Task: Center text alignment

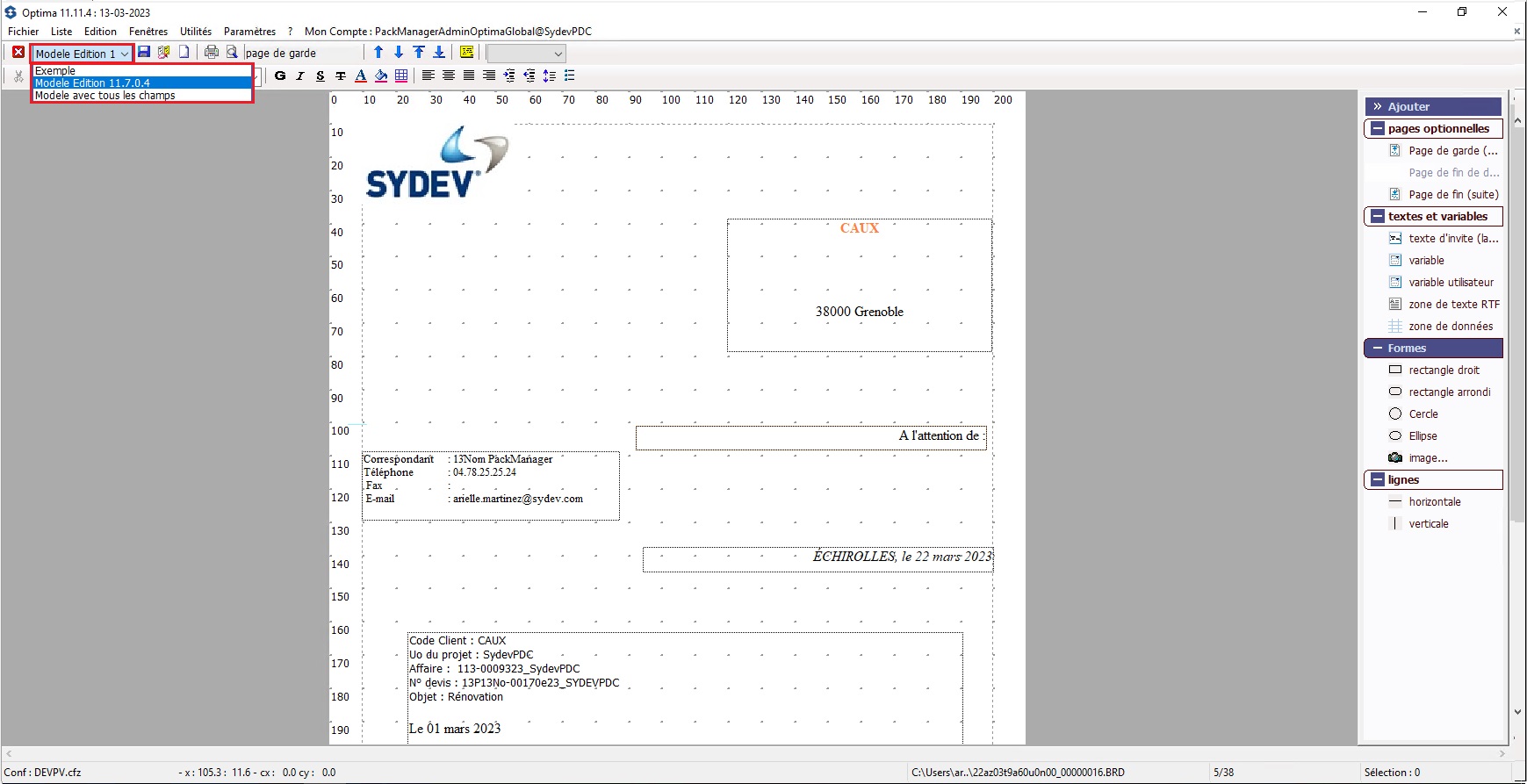Action: 449,76
